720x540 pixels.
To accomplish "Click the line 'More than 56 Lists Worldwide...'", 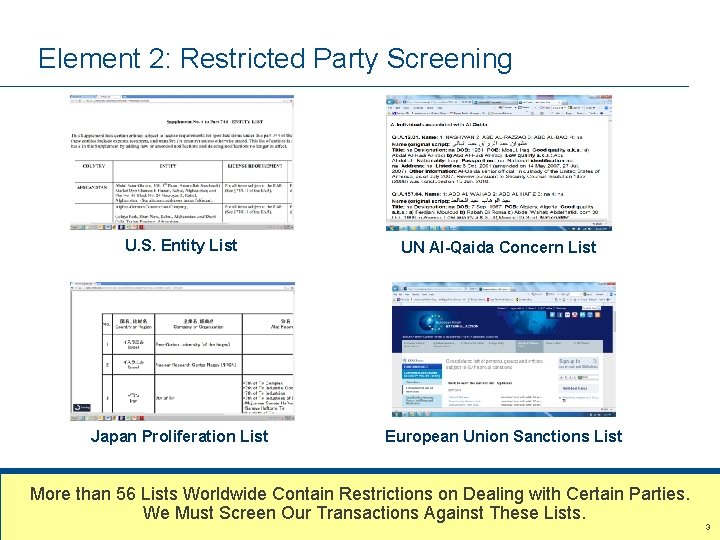I will 360,494.
